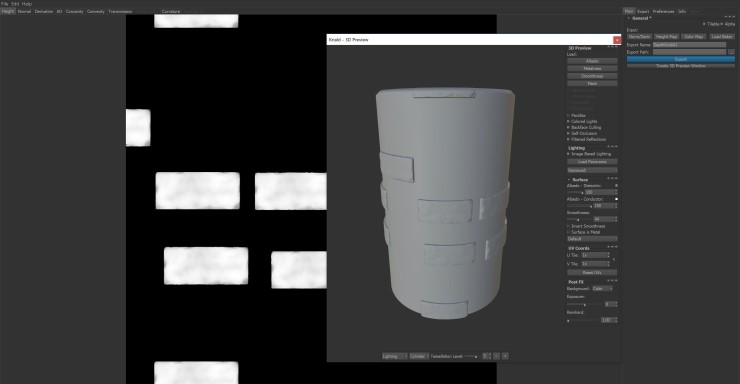Select the Info tab

[x=682, y=11]
